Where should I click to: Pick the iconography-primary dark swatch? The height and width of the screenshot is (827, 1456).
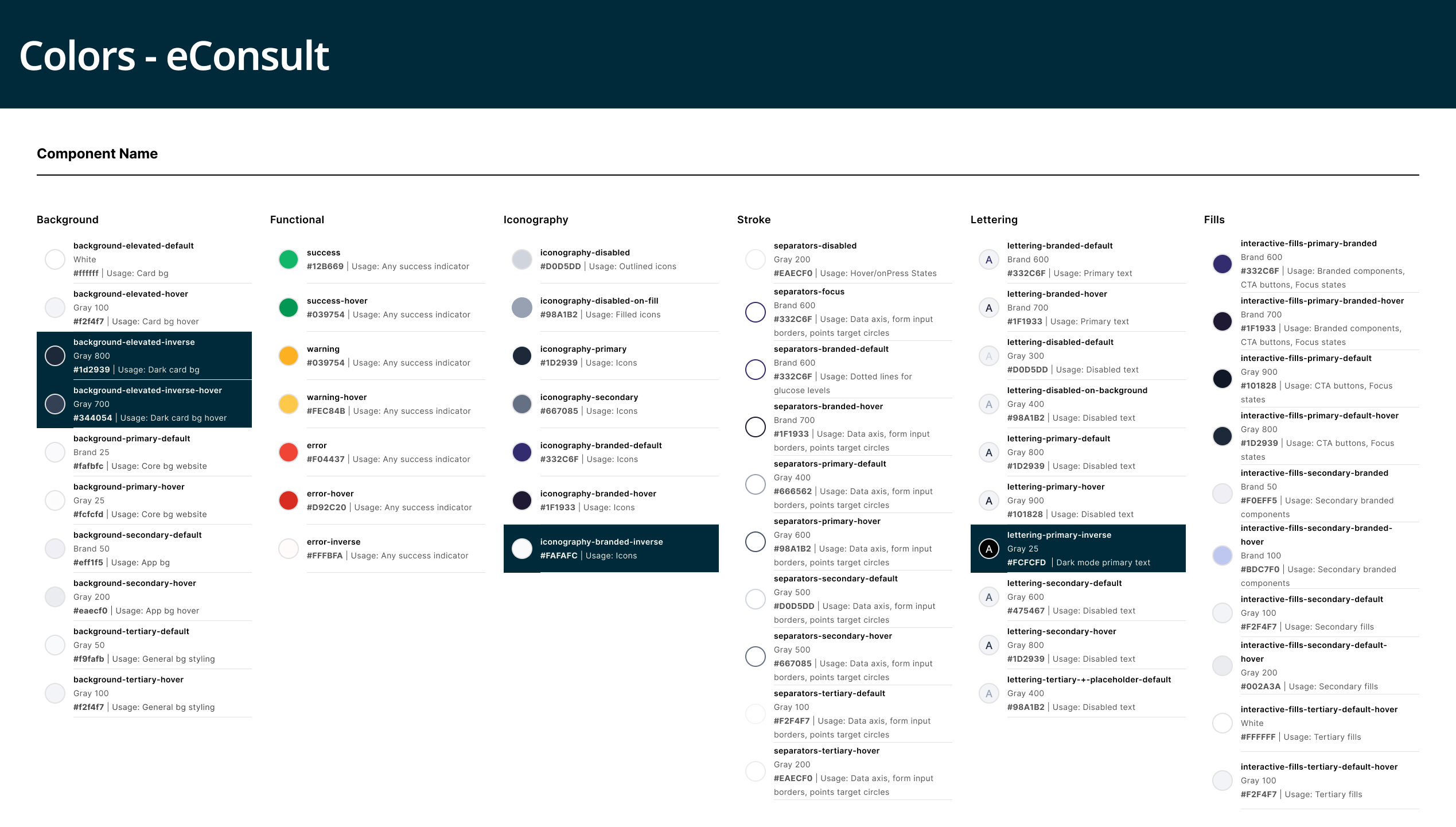(x=522, y=356)
